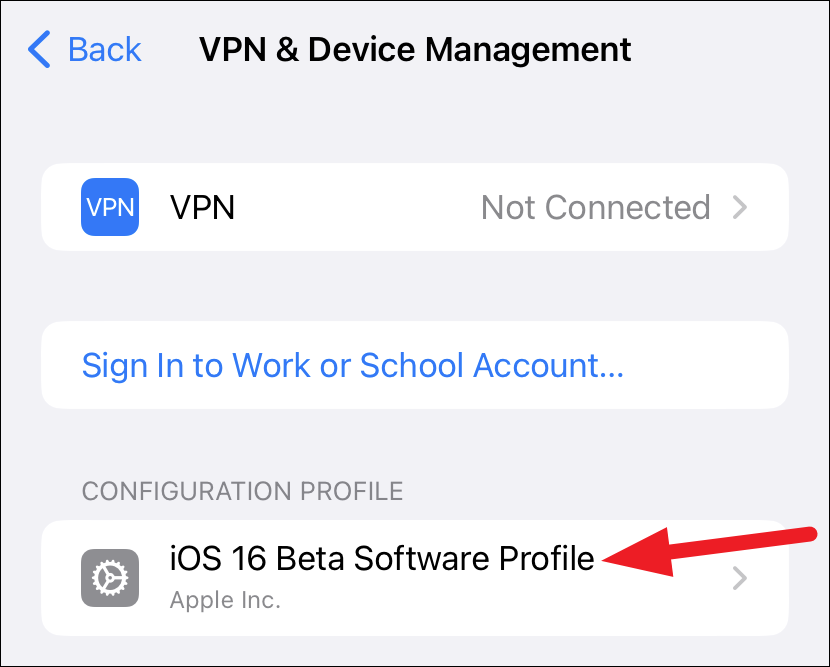Tap the Not Connected status text

pos(596,207)
